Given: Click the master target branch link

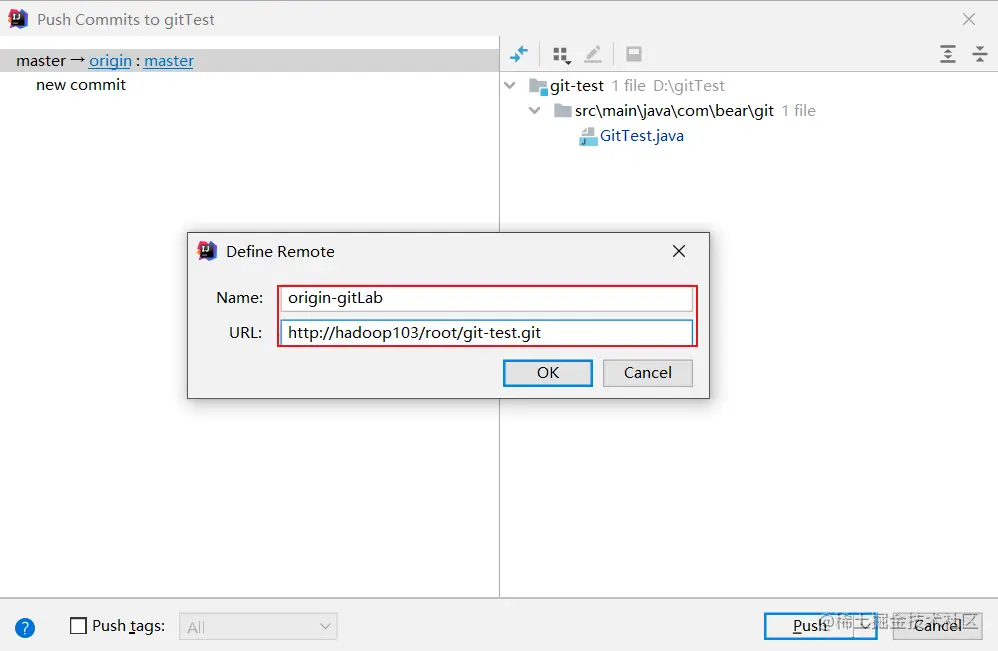Looking at the screenshot, I should [x=169, y=61].
